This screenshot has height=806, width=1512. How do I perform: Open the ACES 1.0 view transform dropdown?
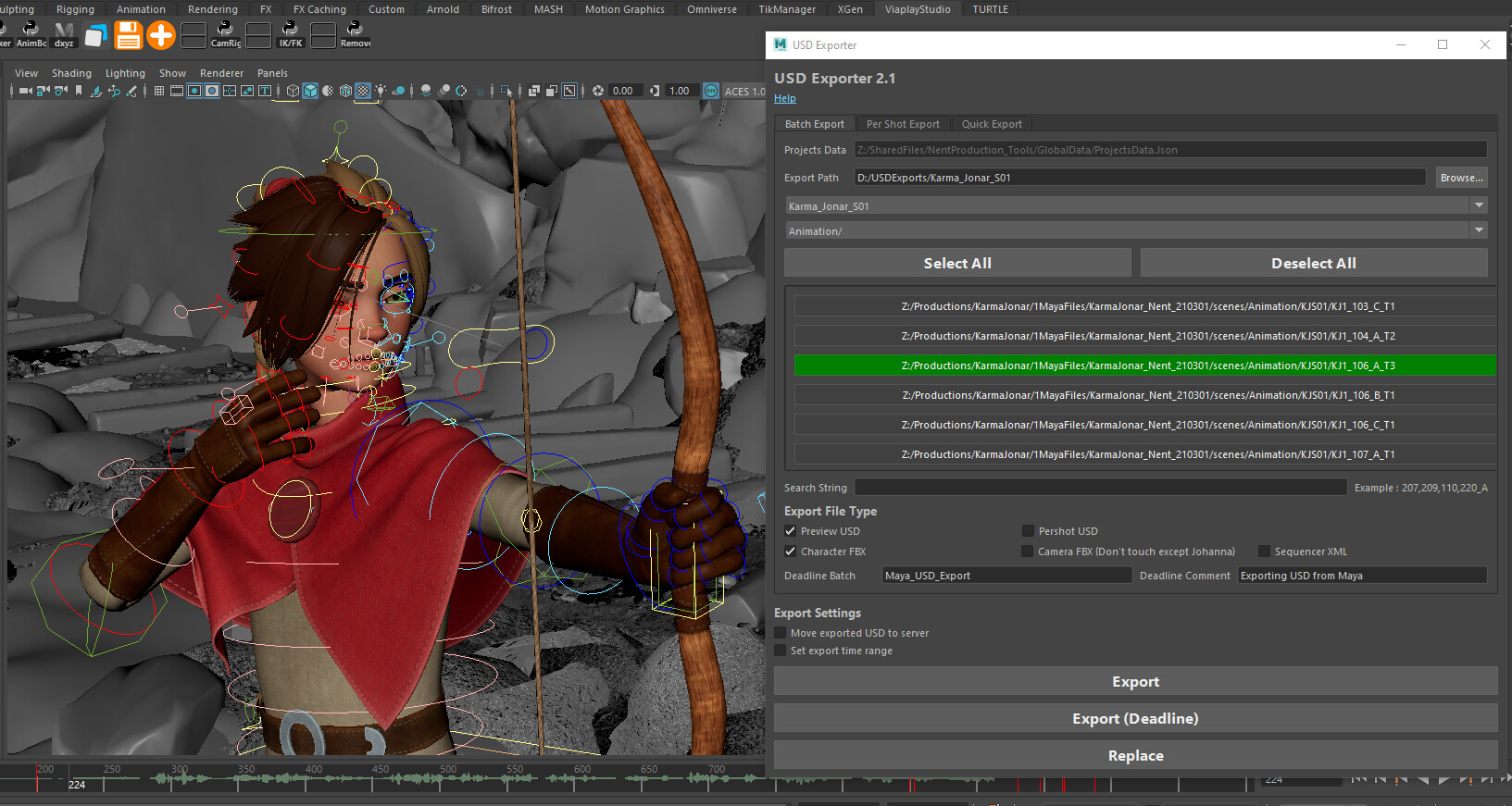(x=744, y=91)
